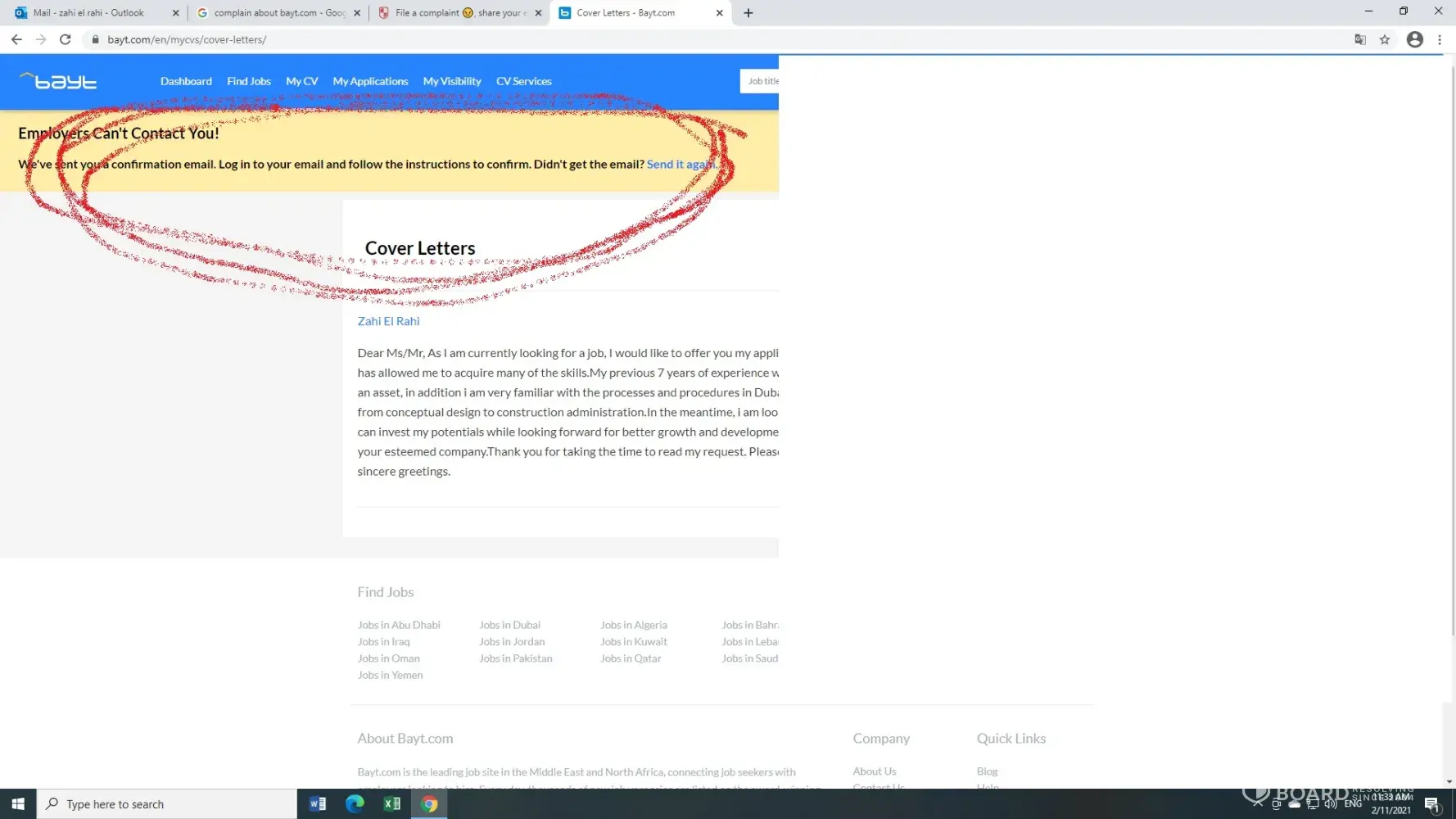Close the Mail - Outlook tab
Viewport: 1456px width, 819px height.
[175, 13]
